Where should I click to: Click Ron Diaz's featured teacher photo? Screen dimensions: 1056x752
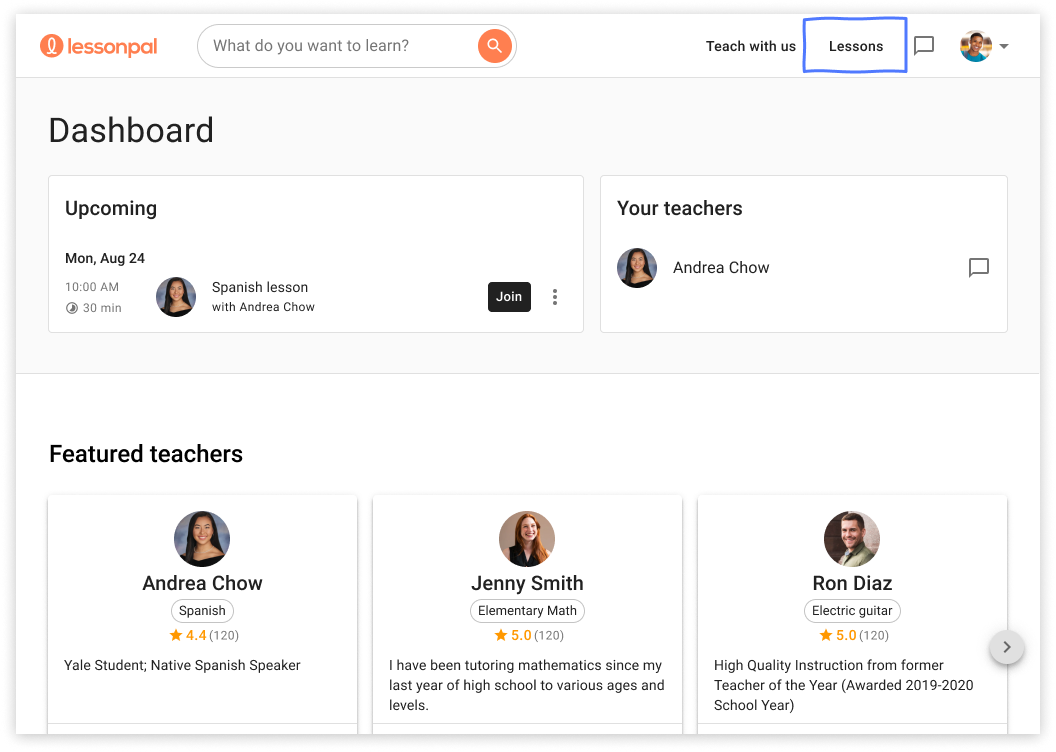pyautogui.click(x=852, y=539)
